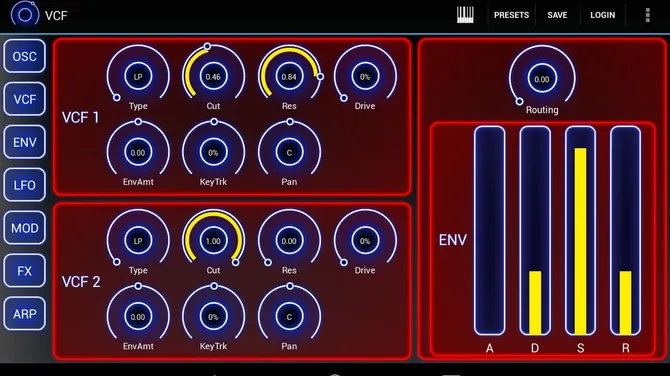Image resolution: width=670 pixels, height=376 pixels.
Task: Tap the app logo circle icon
Action: tap(24, 15)
